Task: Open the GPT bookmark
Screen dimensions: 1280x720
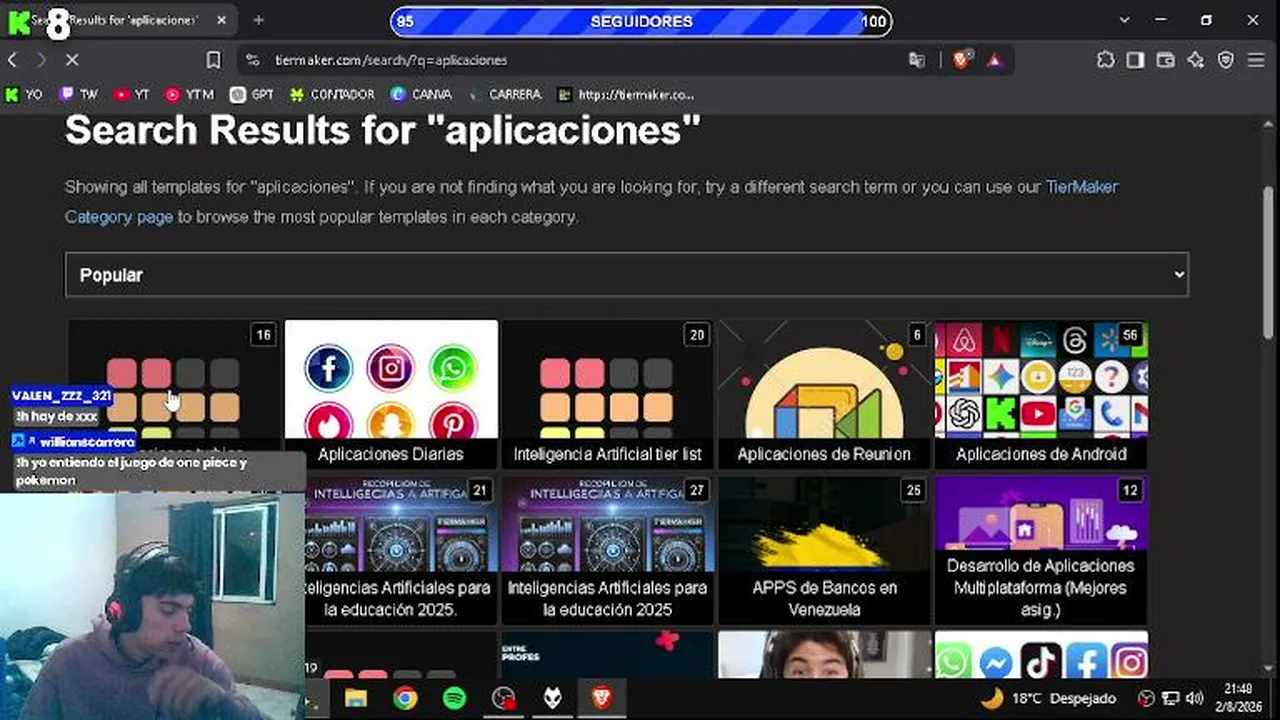Action: click(x=252, y=94)
